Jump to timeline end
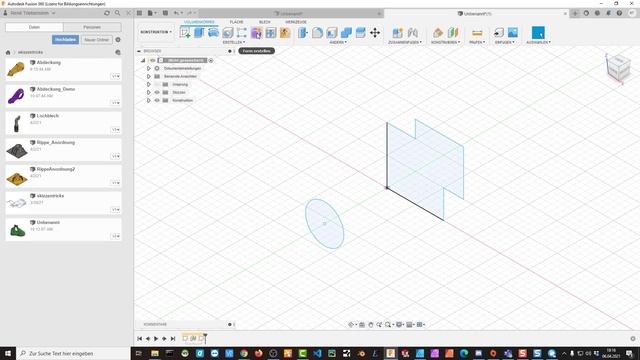 coord(173,338)
